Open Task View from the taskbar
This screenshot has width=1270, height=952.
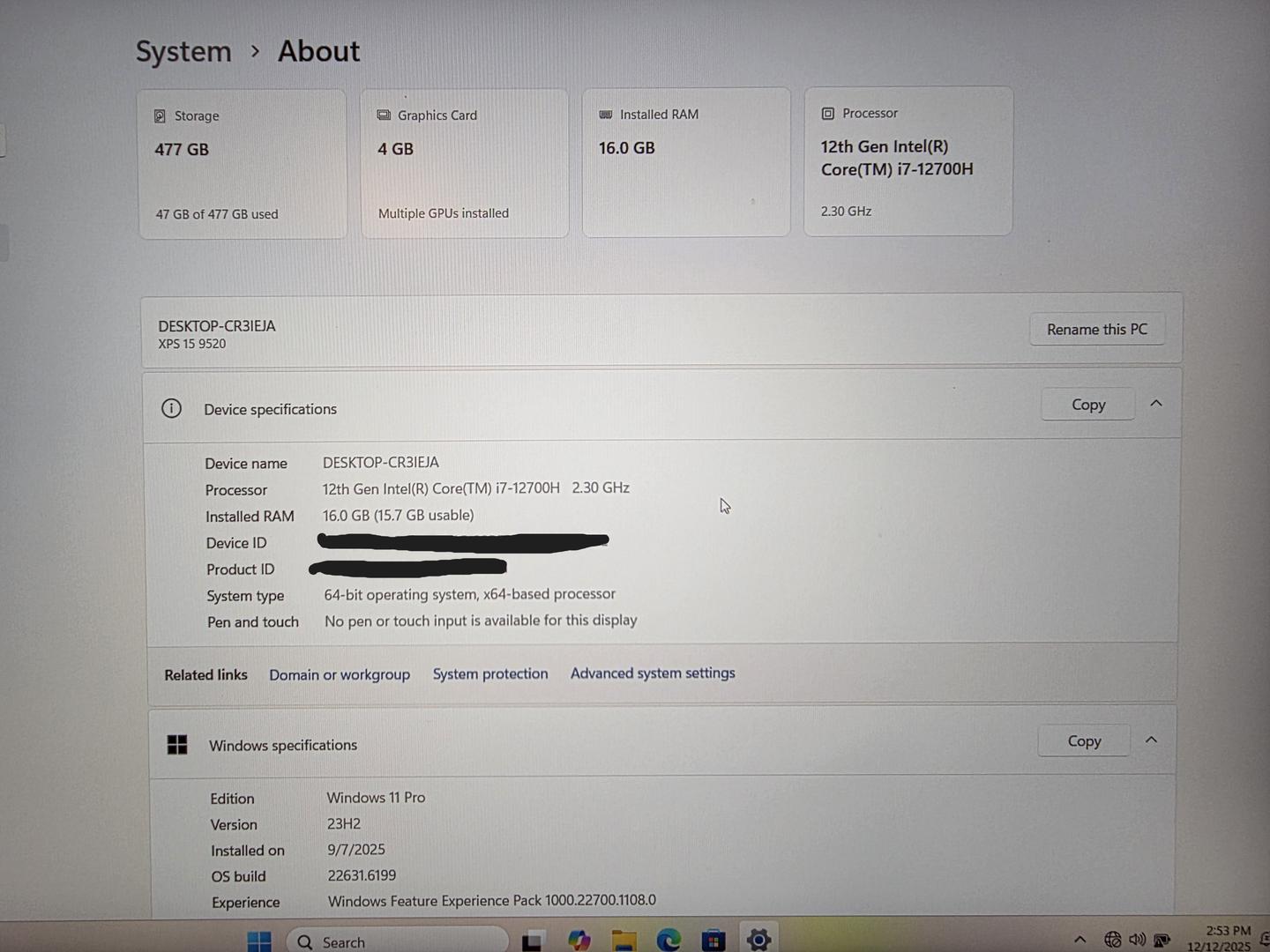[532, 941]
